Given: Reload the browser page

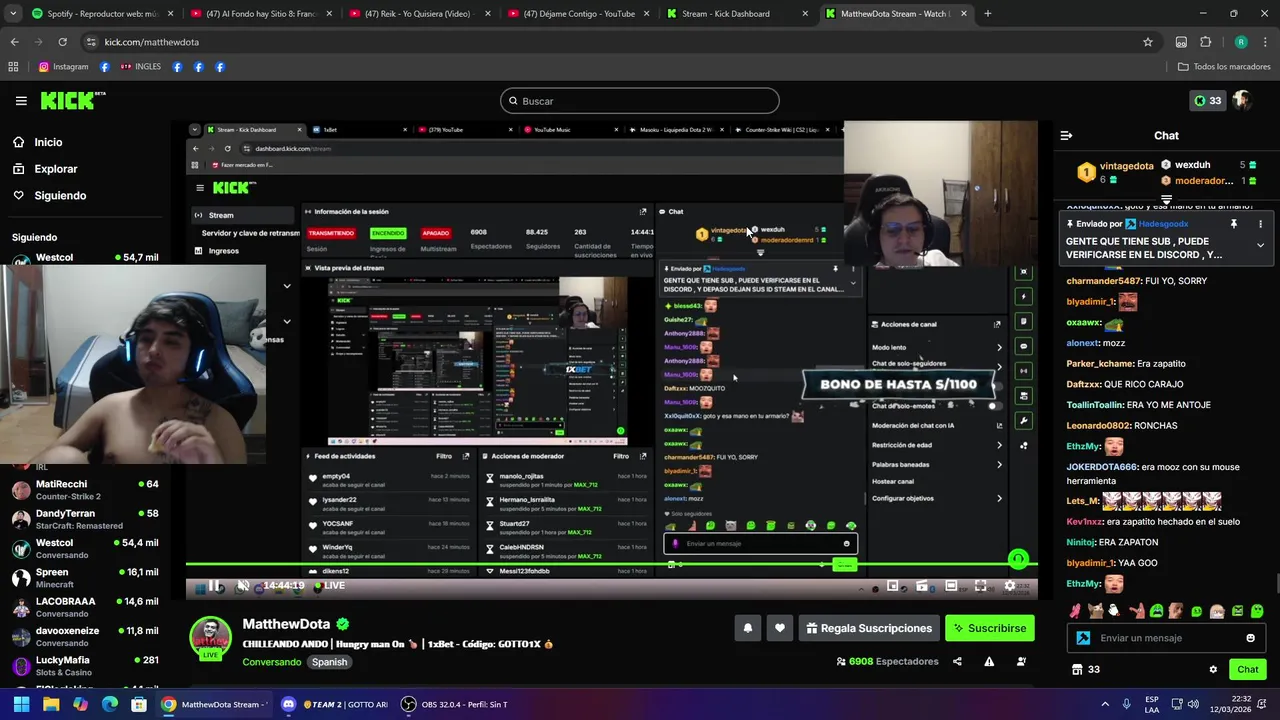Looking at the screenshot, I should [x=62, y=42].
